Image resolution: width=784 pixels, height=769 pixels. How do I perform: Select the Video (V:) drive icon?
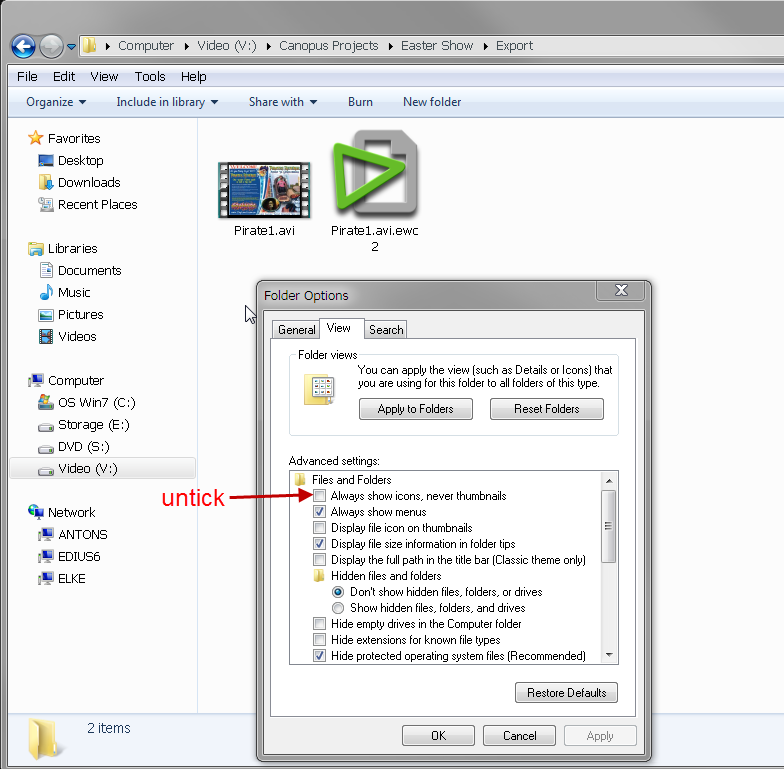[x=46, y=471]
